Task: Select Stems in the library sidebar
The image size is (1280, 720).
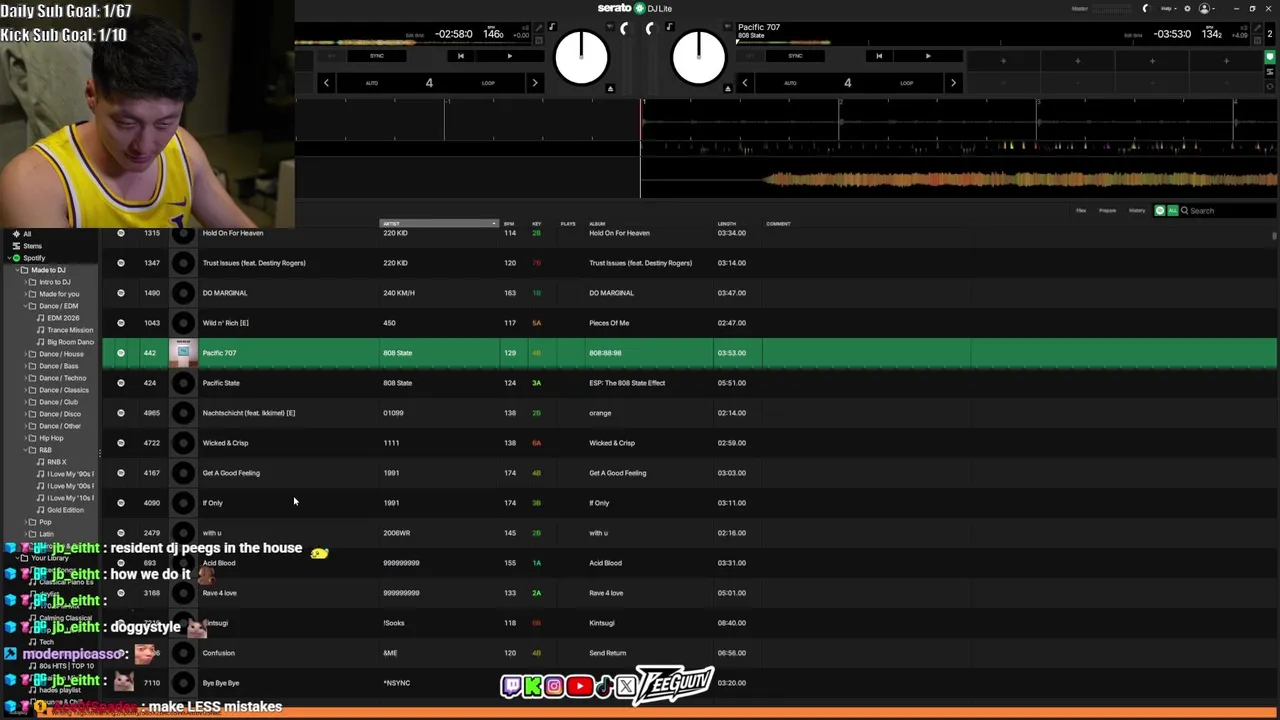Action: 33,246
